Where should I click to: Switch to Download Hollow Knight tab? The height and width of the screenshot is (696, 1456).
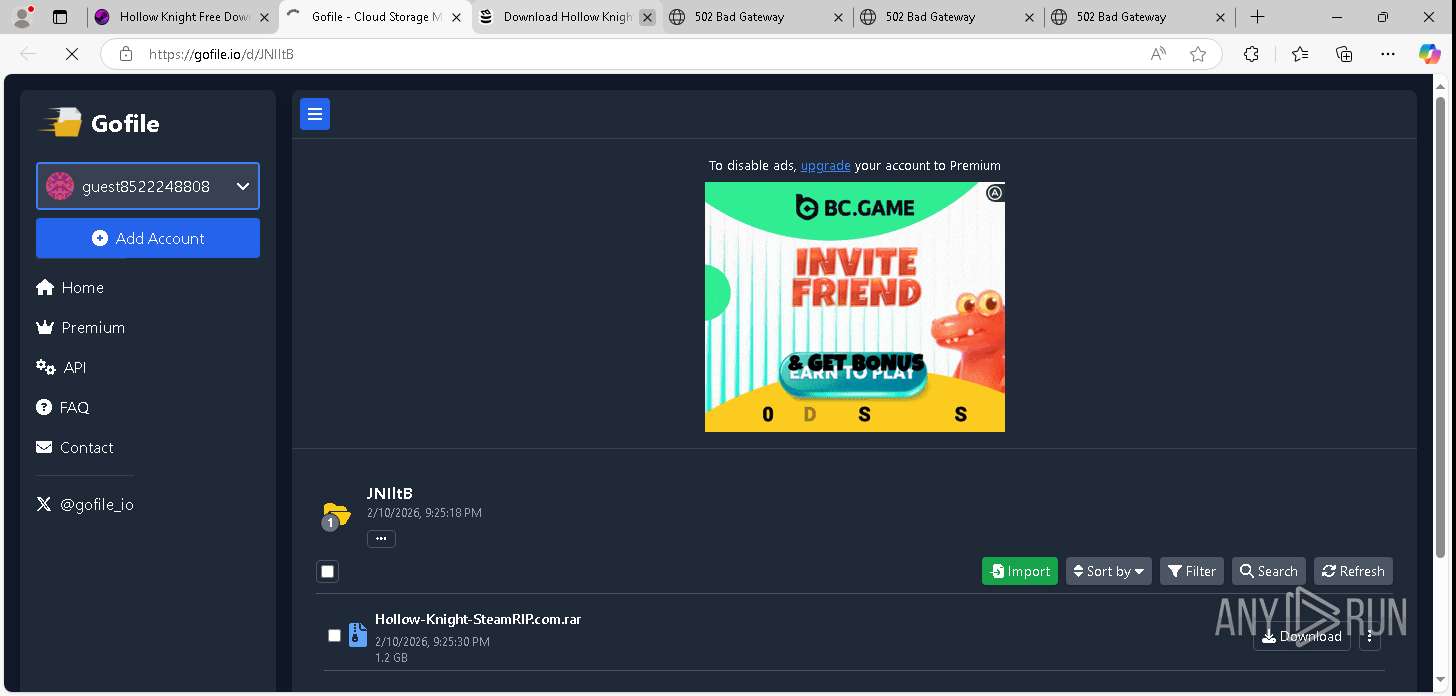point(567,17)
